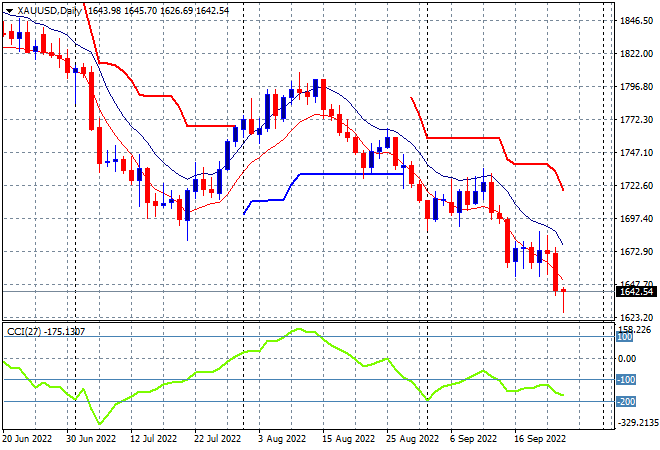Viewport: 660px width, 450px height.
Task: Select the XAUUSD,Daily chart title text
Action: 49,11
